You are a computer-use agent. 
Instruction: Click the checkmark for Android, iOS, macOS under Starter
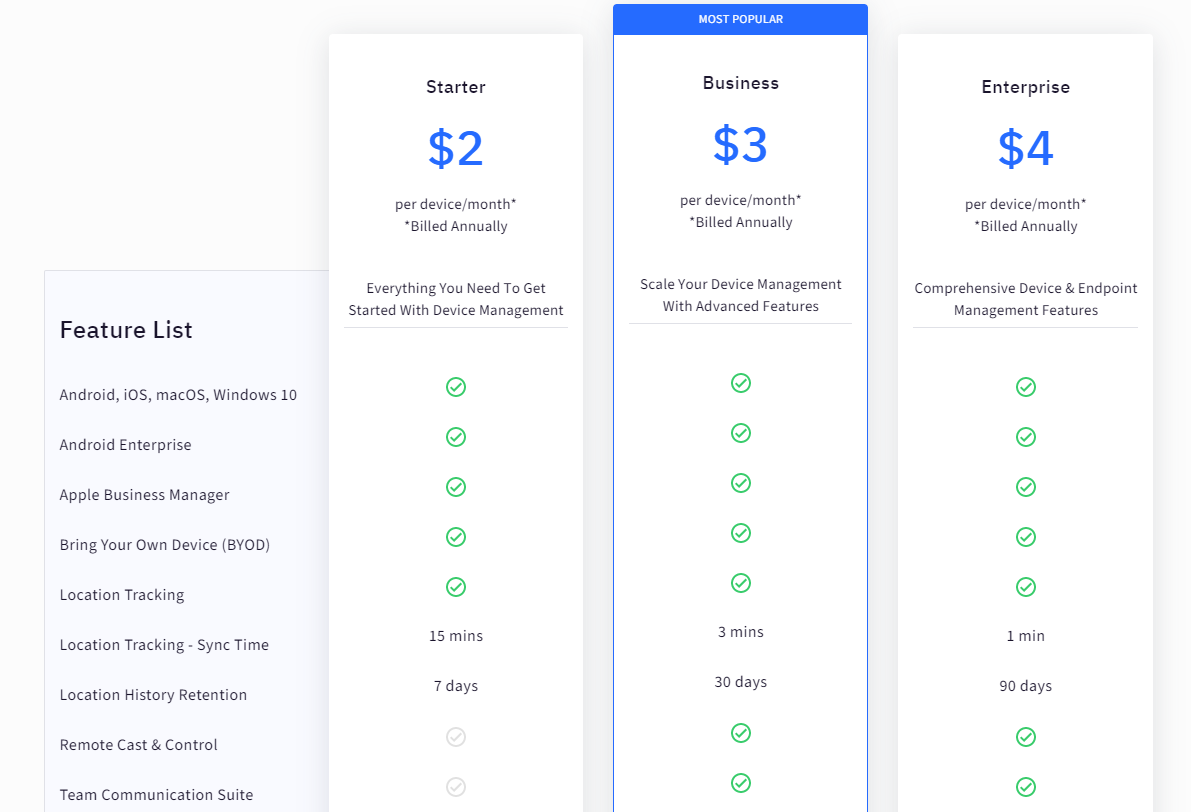(456, 387)
